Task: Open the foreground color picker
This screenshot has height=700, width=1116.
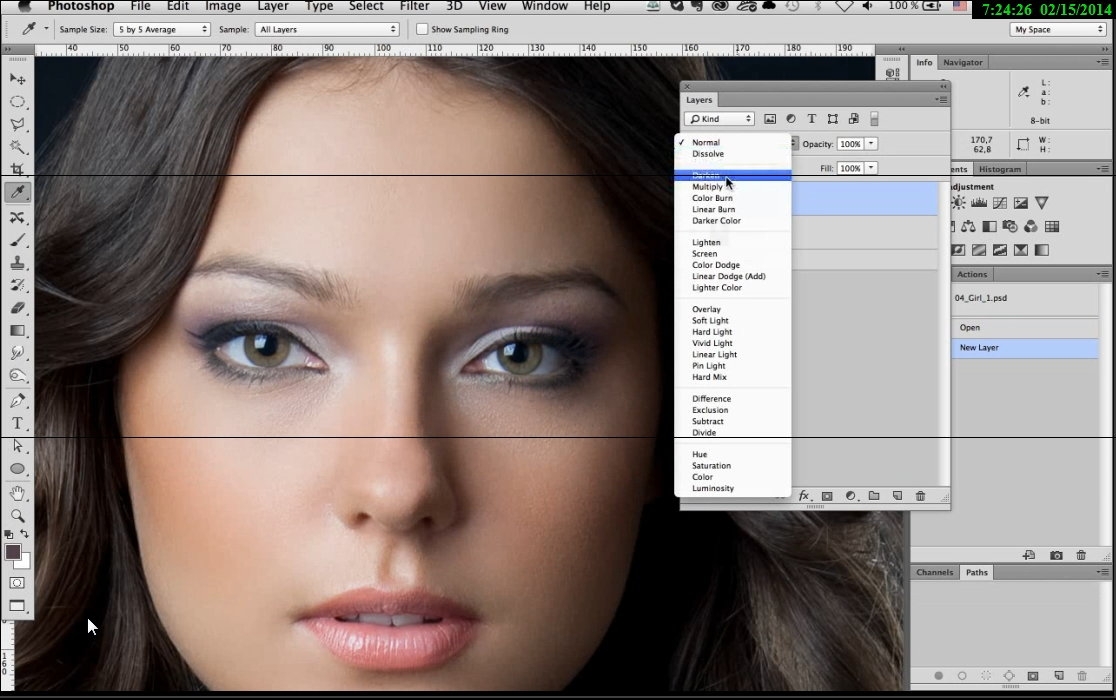Action: [x=13, y=552]
